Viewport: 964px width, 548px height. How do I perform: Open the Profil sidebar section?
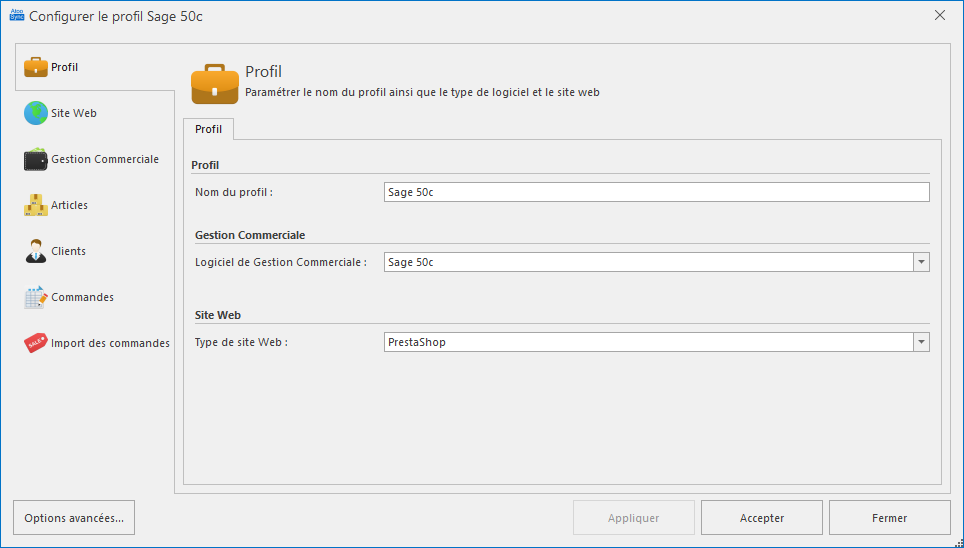point(95,67)
